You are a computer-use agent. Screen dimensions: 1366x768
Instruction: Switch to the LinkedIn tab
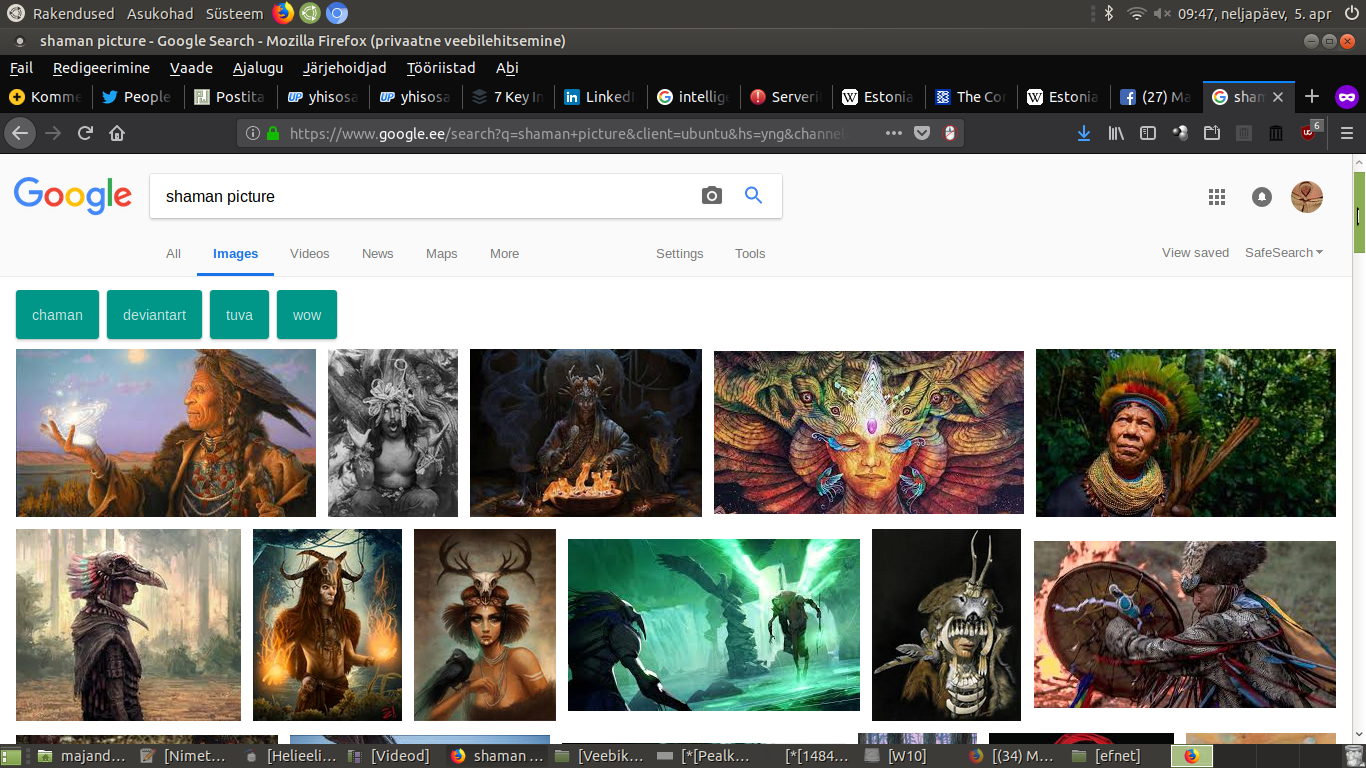[x=600, y=97]
